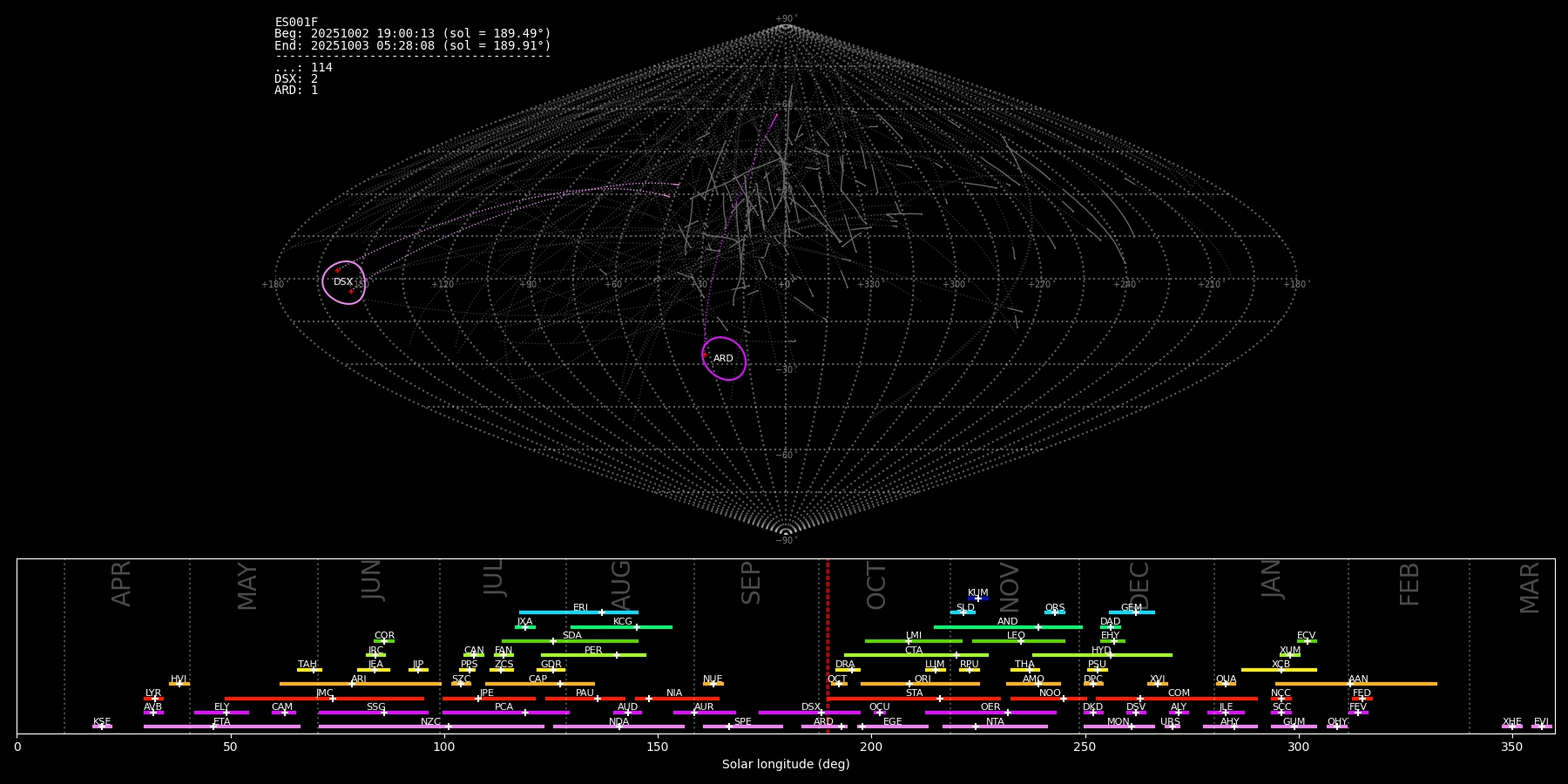Viewport: 1568px width, 784px height.
Task: Click the ETA shower bar label
Action: [x=222, y=722]
